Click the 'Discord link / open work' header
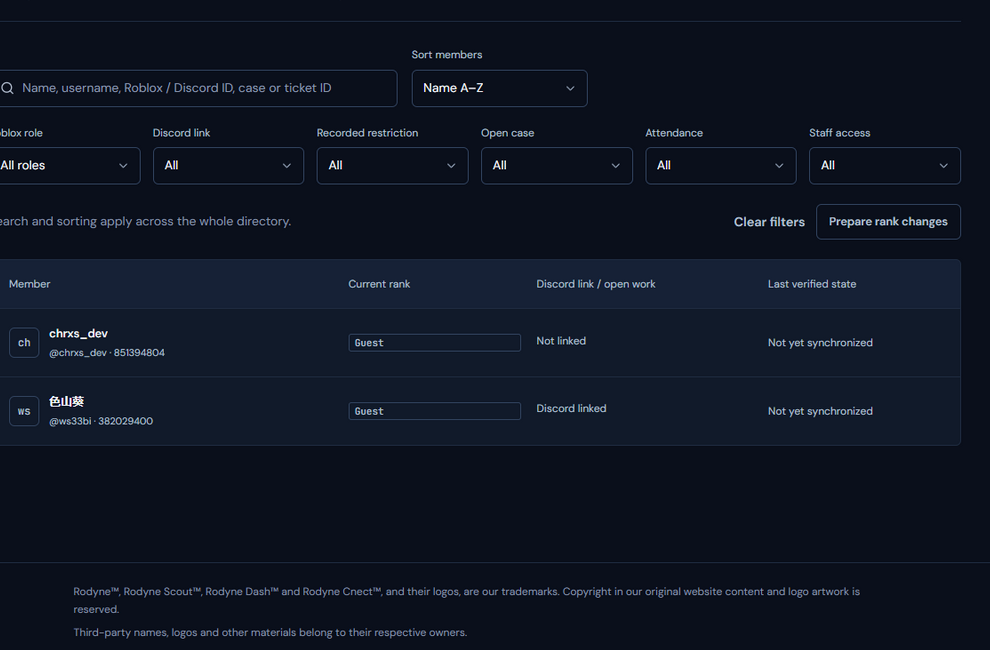 click(595, 284)
